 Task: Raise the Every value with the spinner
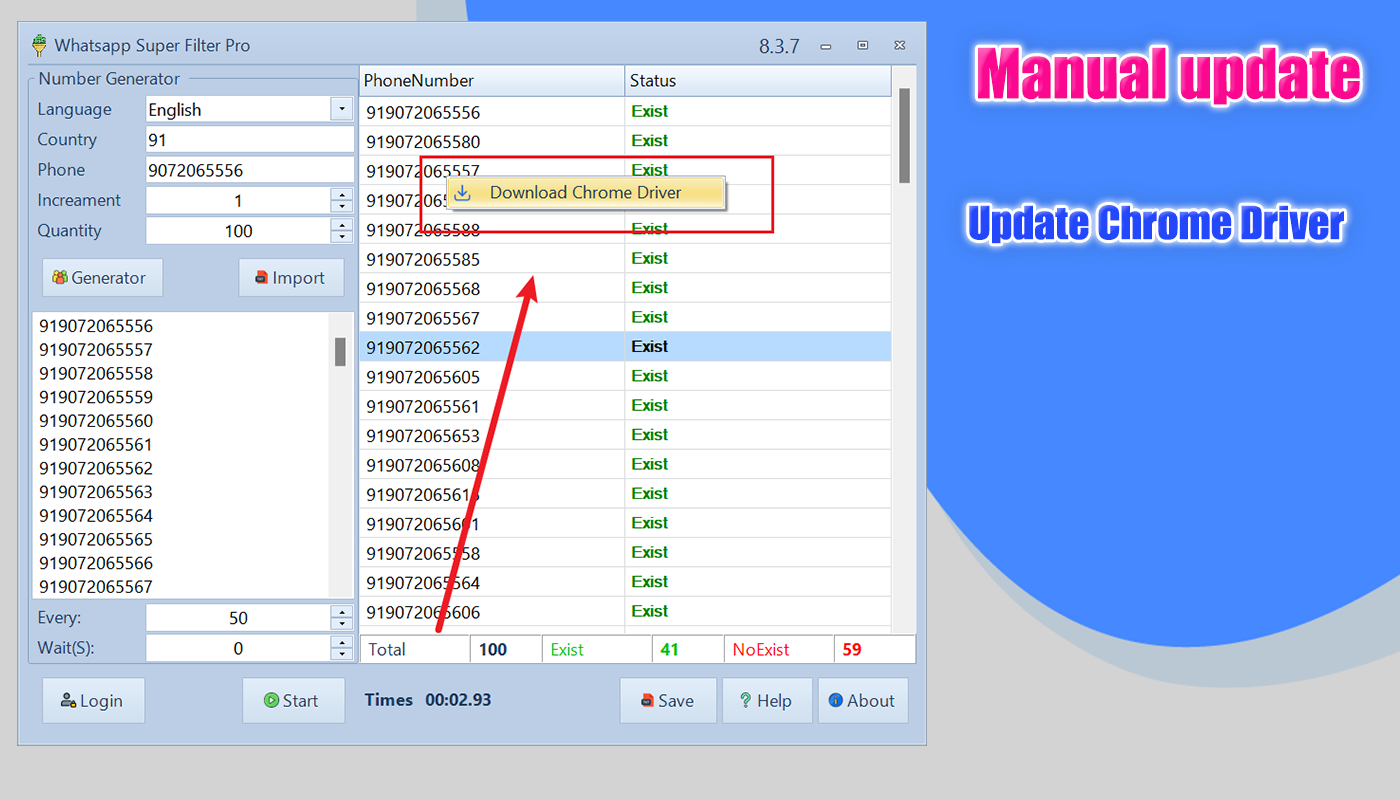tap(342, 611)
